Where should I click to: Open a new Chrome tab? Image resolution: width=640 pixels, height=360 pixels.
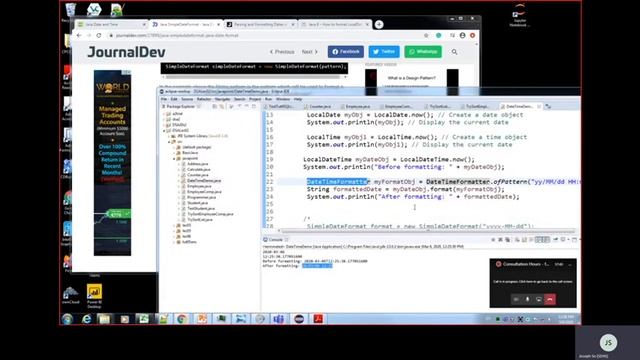tap(379, 24)
